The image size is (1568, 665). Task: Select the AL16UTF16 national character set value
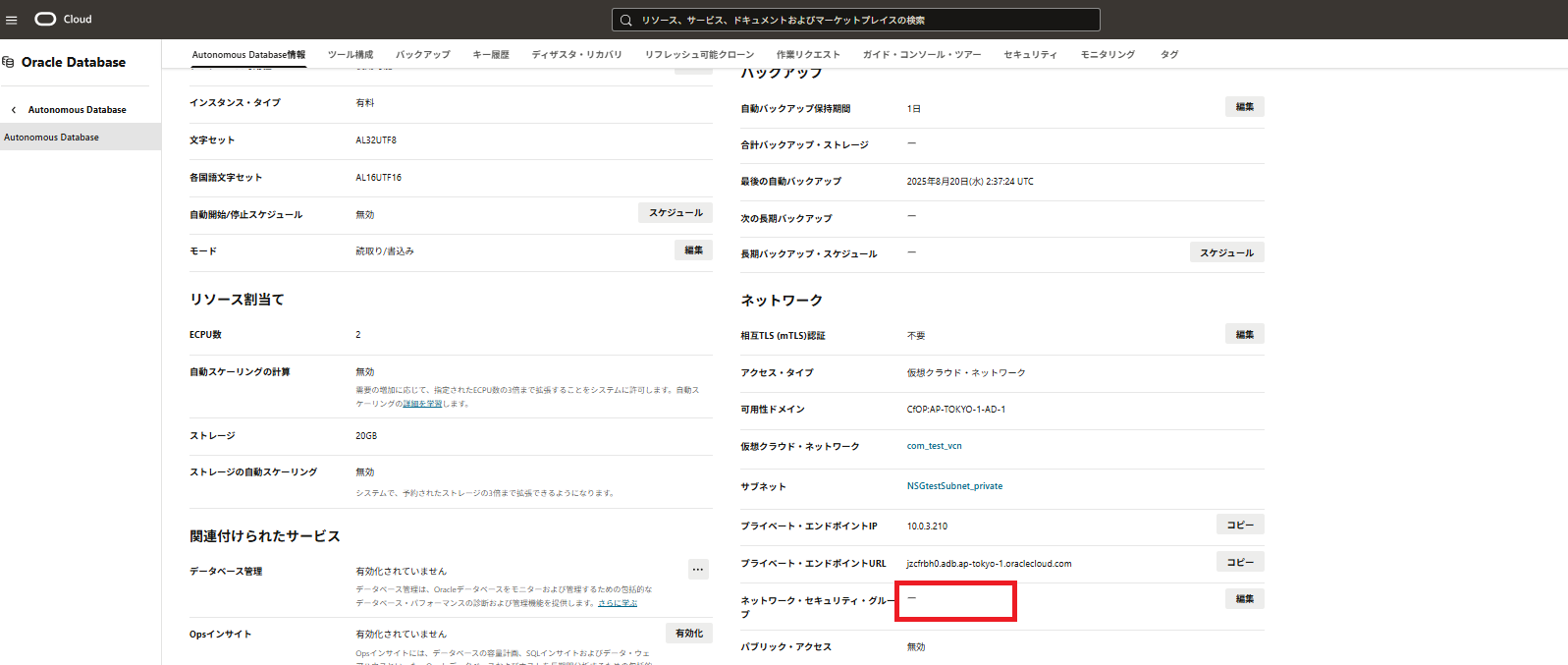pos(378,178)
